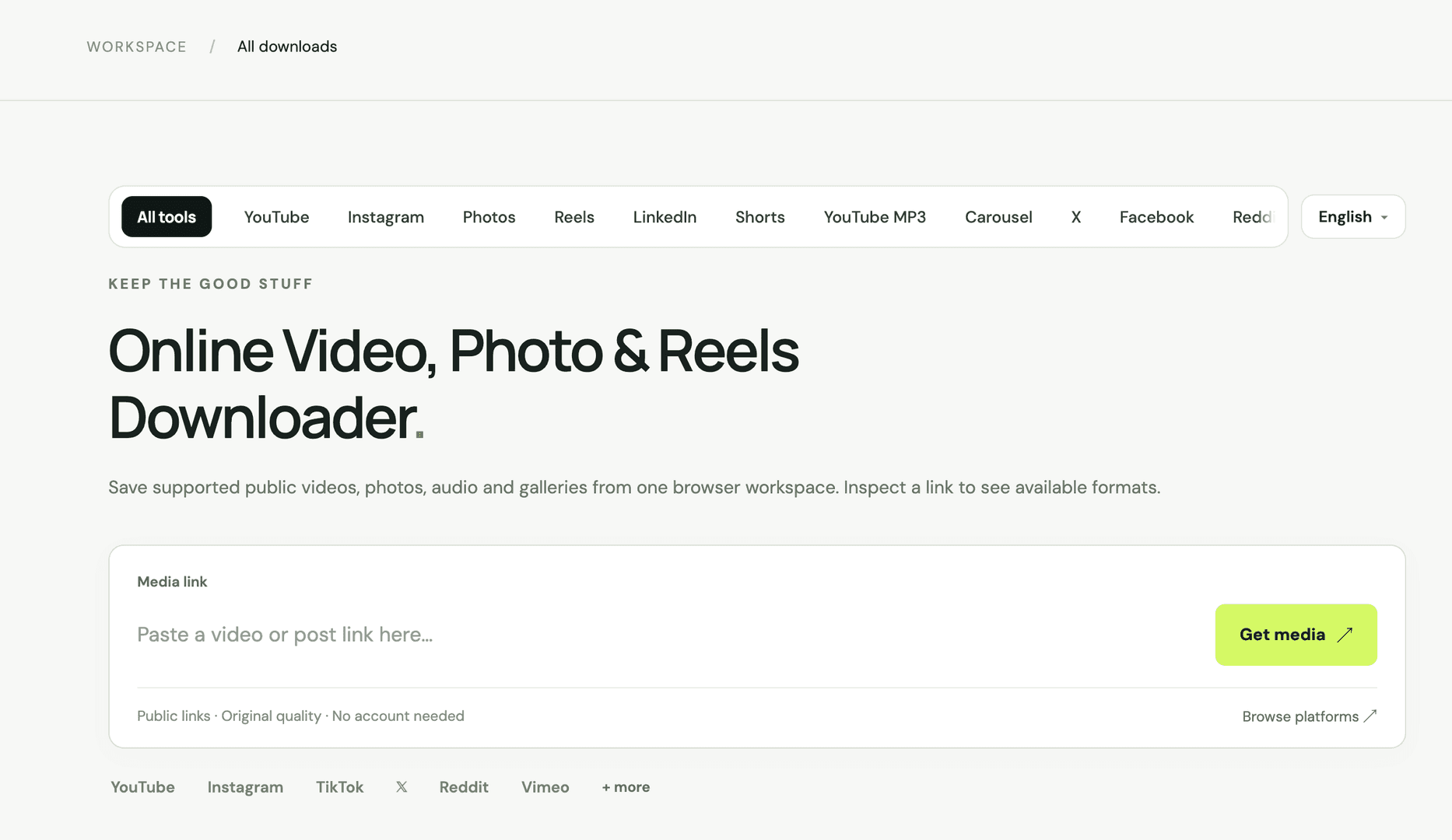
Task: Open the English language dropdown
Action: click(x=1353, y=217)
